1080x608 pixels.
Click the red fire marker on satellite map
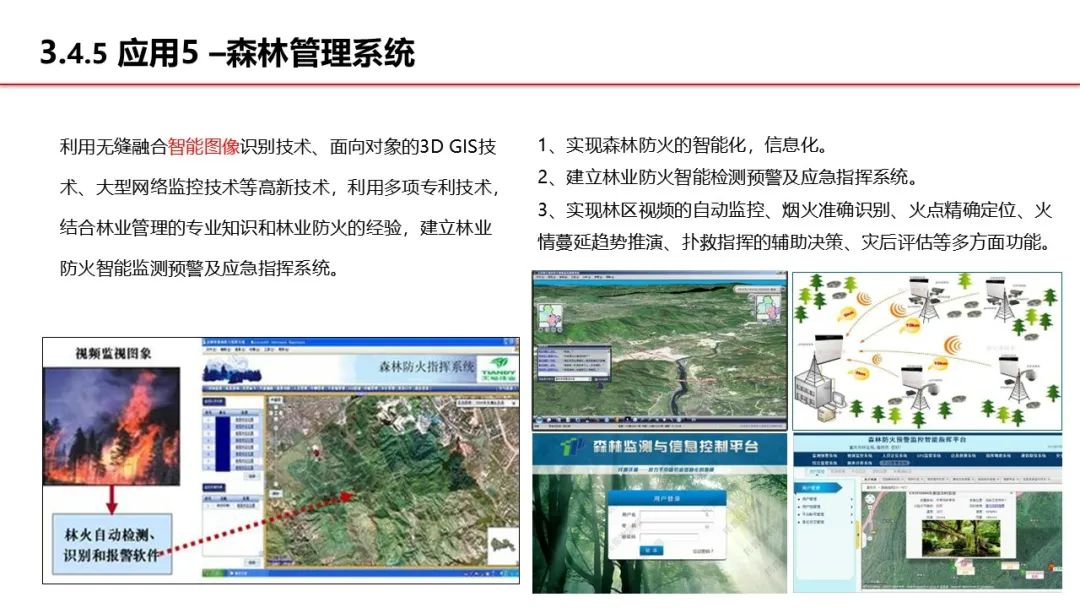tap(317, 452)
